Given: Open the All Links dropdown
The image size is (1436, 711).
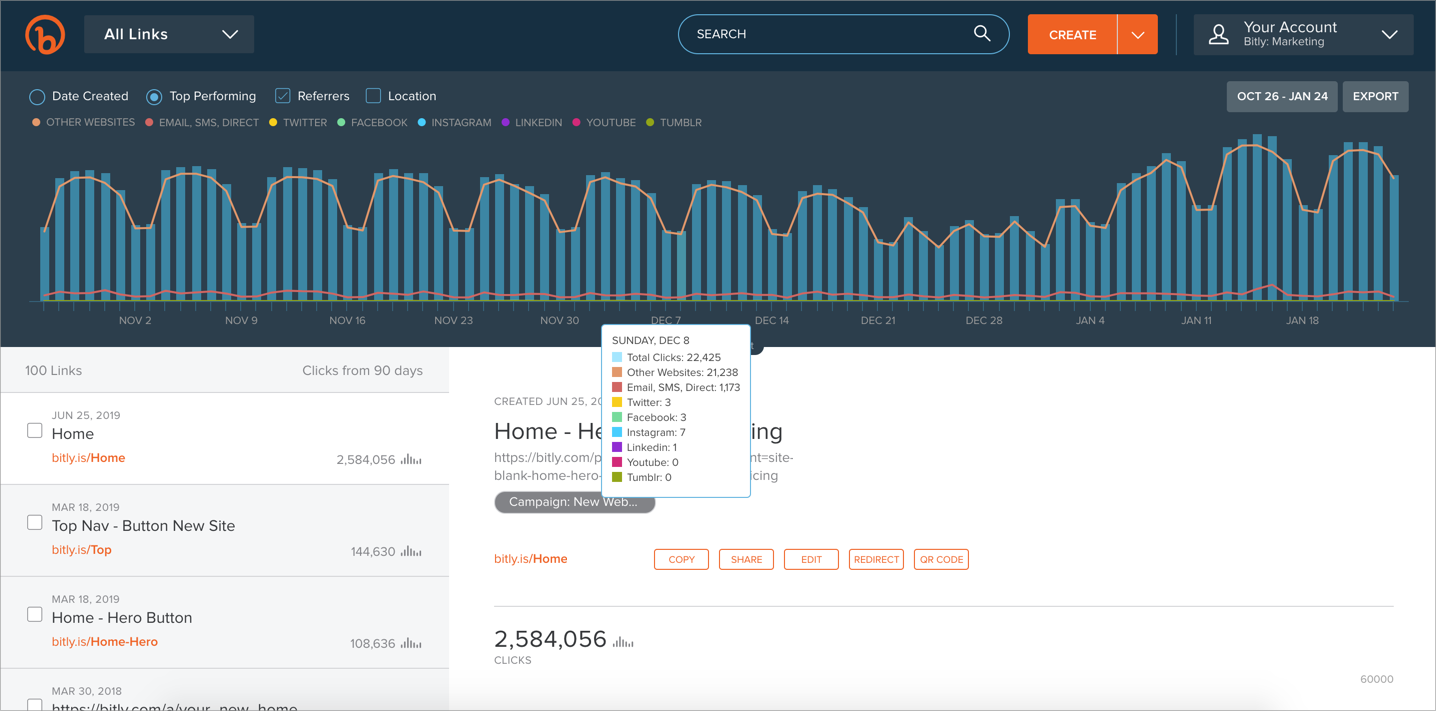Looking at the screenshot, I should point(168,33).
